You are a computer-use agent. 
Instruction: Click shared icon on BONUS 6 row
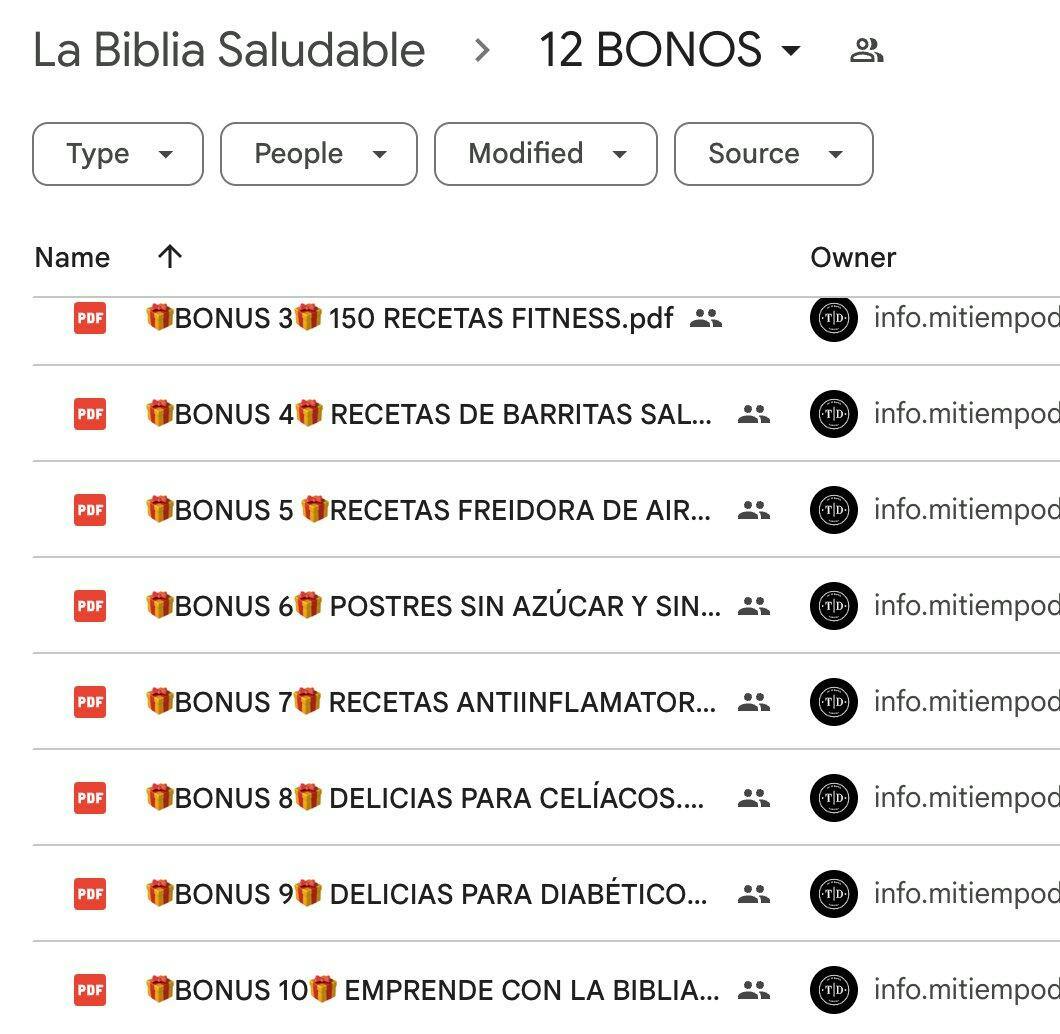[753, 606]
